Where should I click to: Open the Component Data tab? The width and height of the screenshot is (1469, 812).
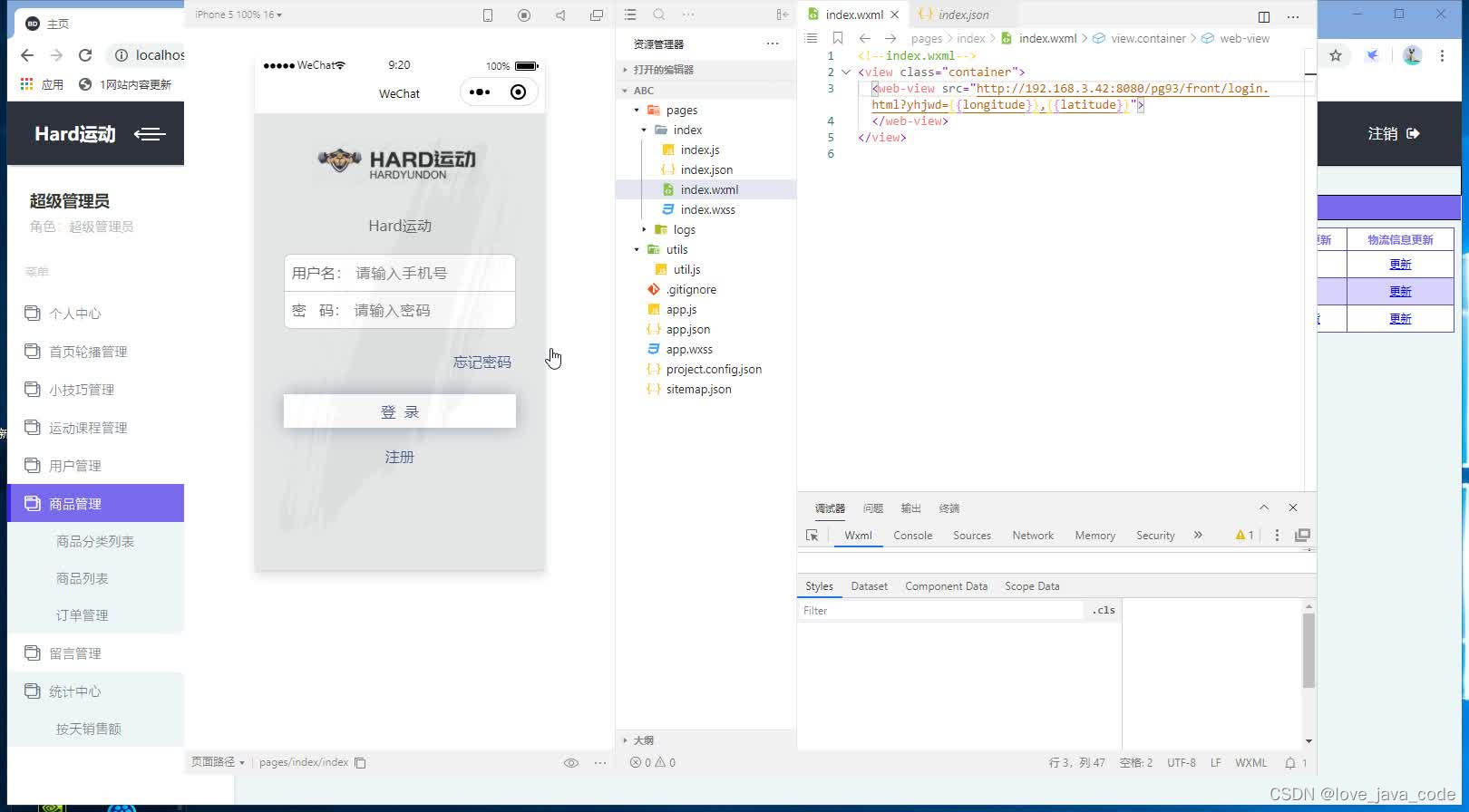[x=946, y=586]
